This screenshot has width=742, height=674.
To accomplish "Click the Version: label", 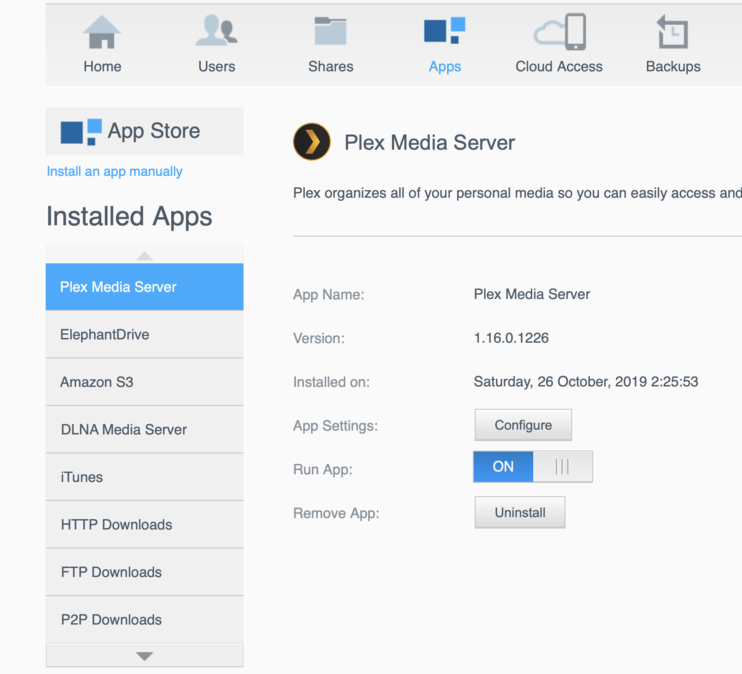I will coord(319,338).
